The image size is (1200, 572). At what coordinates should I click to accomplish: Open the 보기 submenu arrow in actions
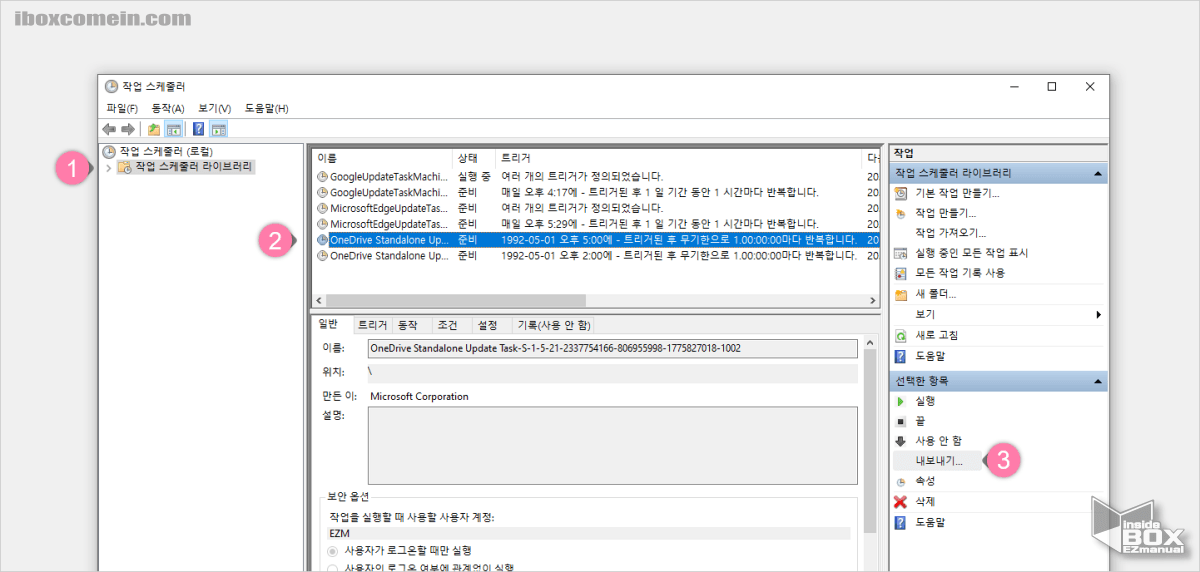[x=1098, y=314]
